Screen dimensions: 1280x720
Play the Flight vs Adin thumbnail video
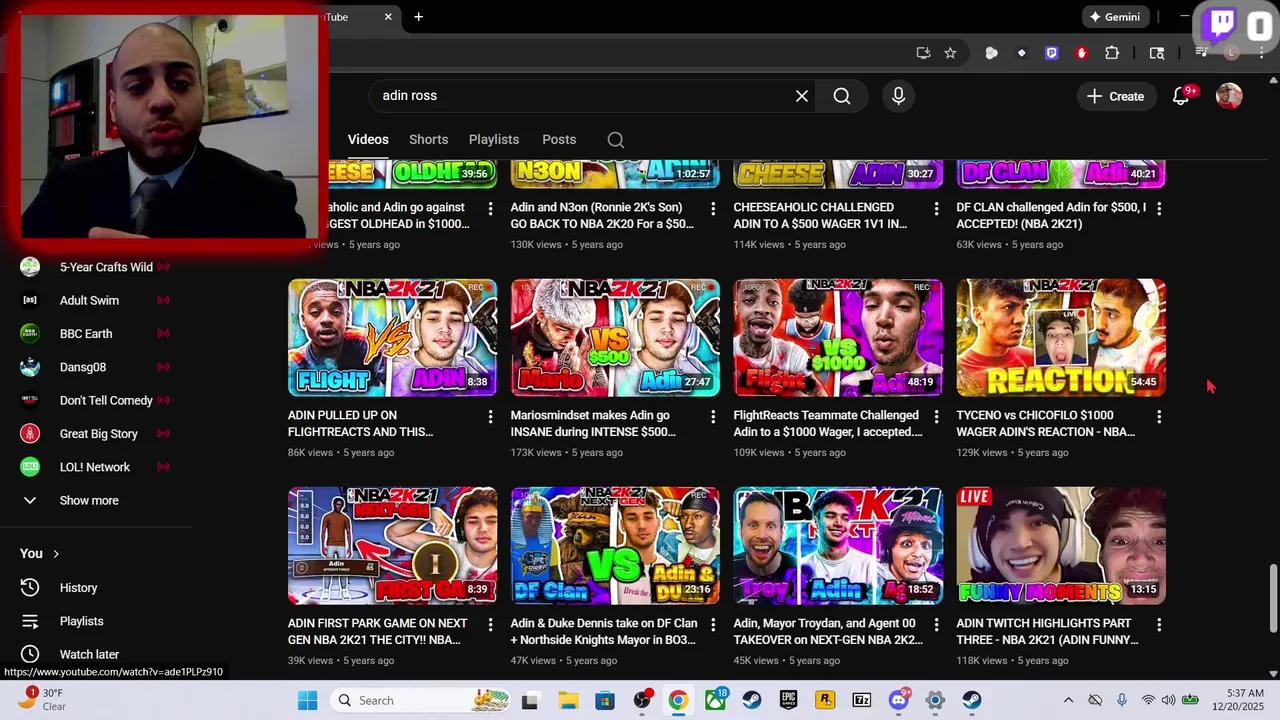(x=392, y=338)
